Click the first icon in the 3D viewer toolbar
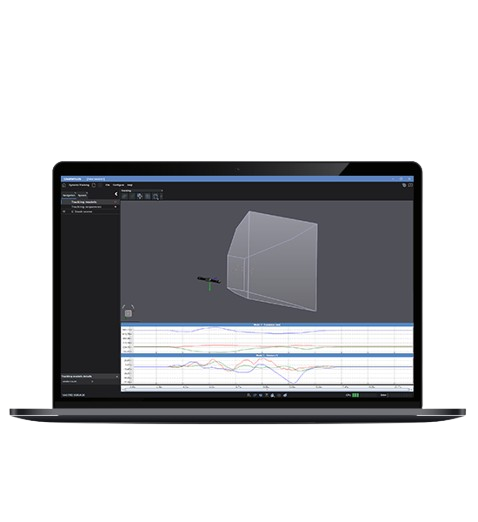 (x=124, y=196)
